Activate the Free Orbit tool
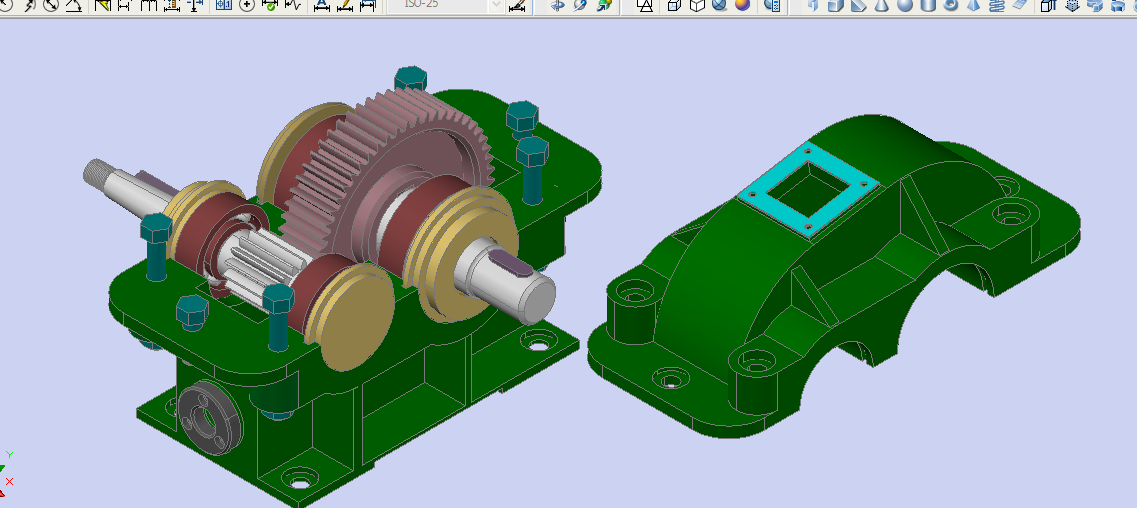This screenshot has width=1137, height=508. [x=580, y=4]
